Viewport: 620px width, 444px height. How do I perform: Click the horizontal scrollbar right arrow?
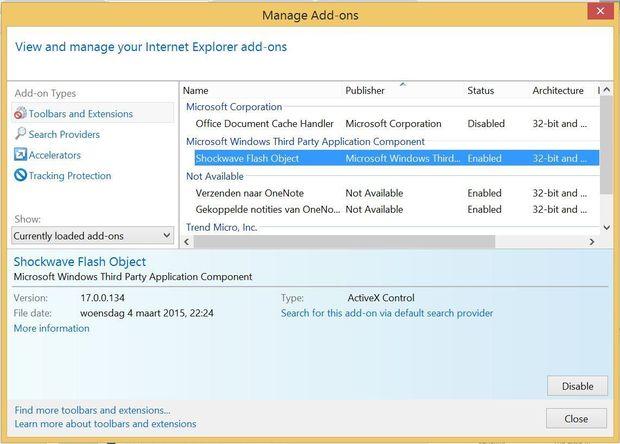point(592,242)
